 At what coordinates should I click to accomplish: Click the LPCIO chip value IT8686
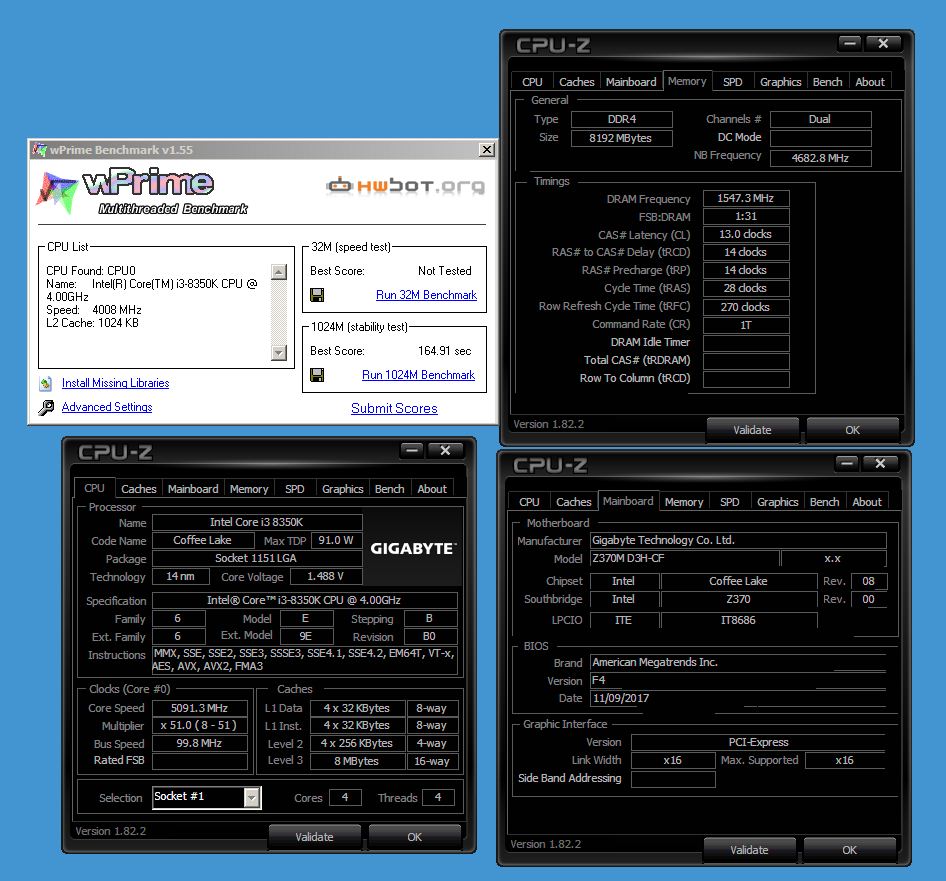(x=739, y=620)
